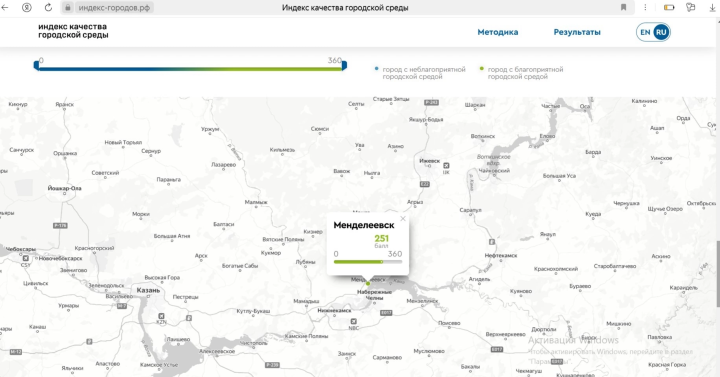
Task: Click the Нижнекамск label on map
Action: (334, 310)
